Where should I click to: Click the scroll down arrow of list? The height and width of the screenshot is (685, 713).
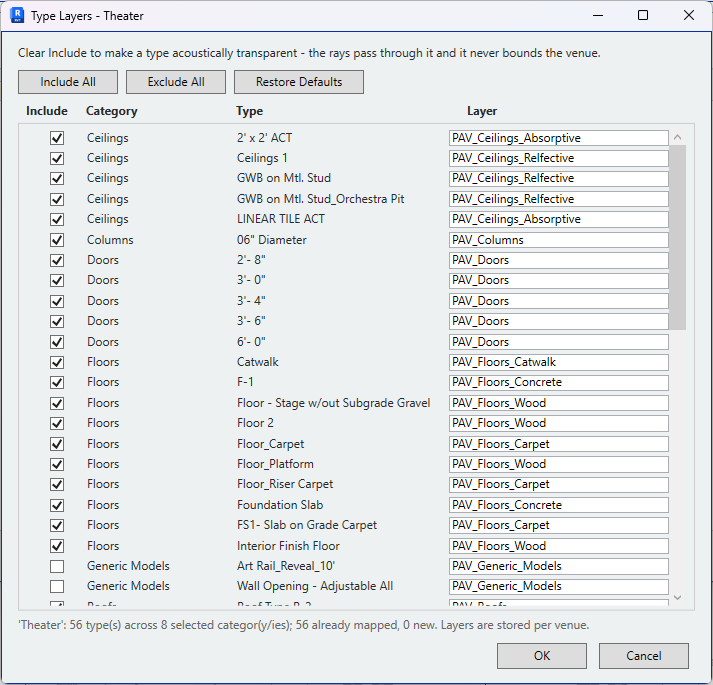(x=678, y=598)
